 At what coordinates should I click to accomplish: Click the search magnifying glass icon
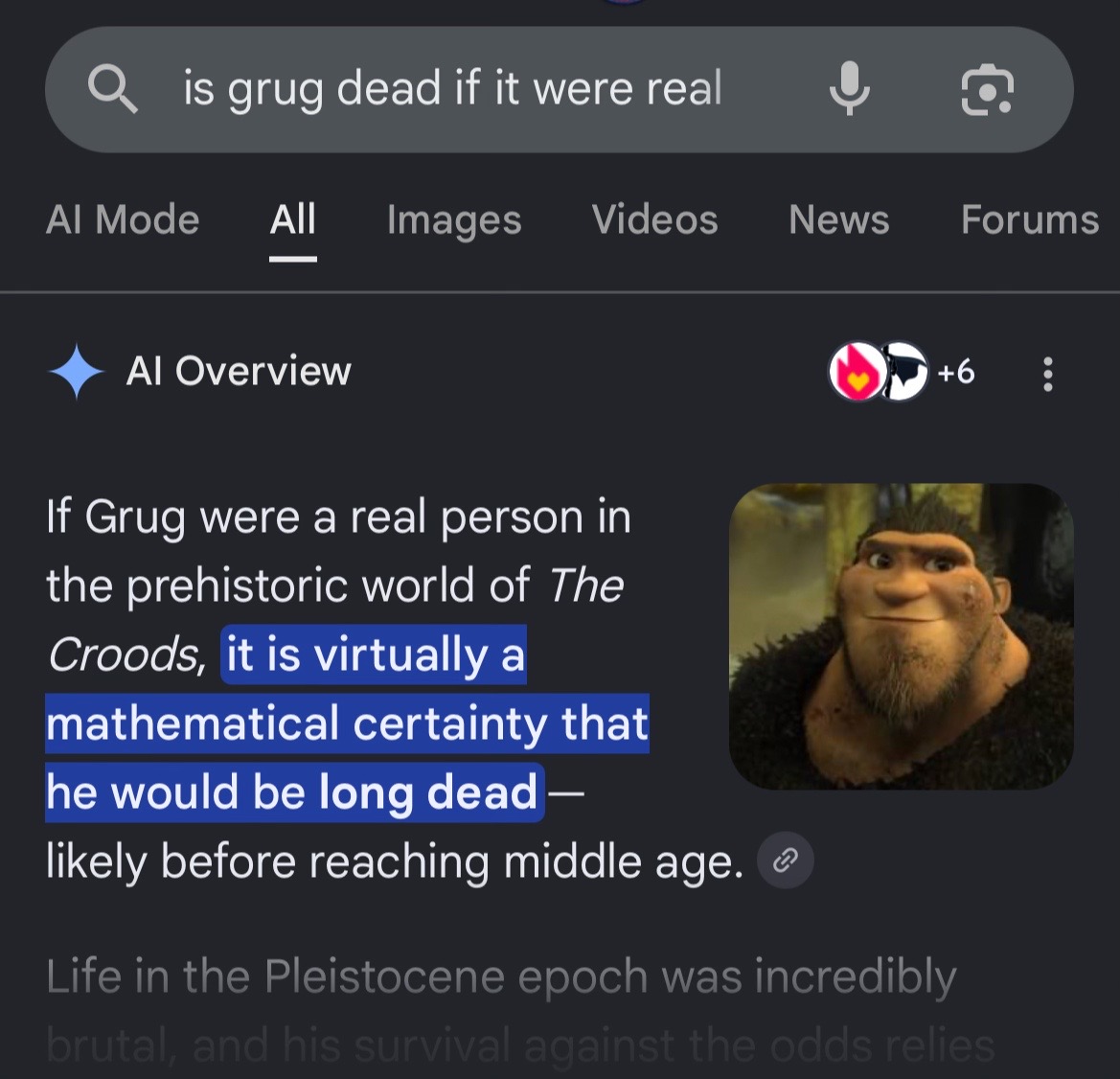[x=113, y=88]
